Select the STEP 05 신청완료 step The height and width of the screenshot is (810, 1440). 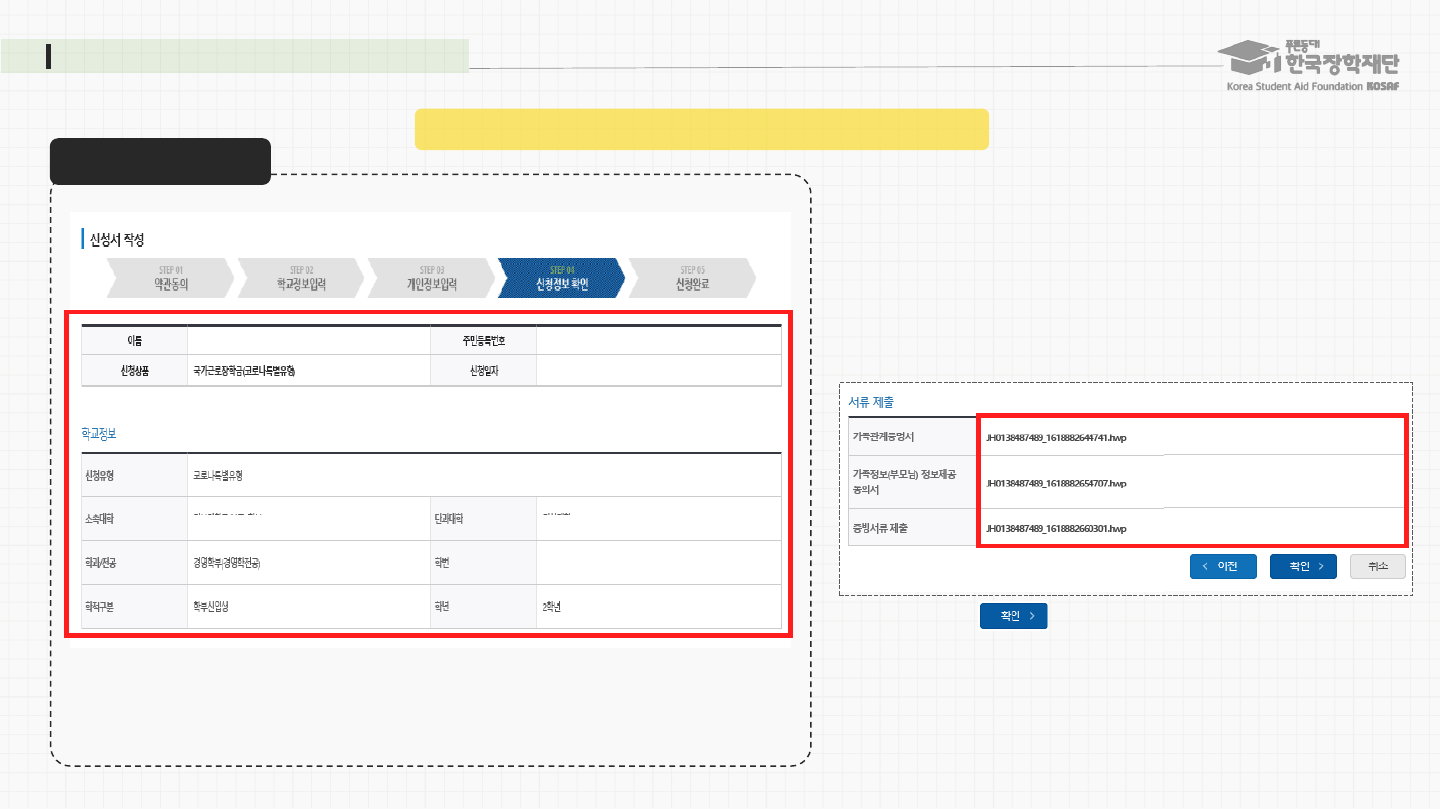pos(692,278)
